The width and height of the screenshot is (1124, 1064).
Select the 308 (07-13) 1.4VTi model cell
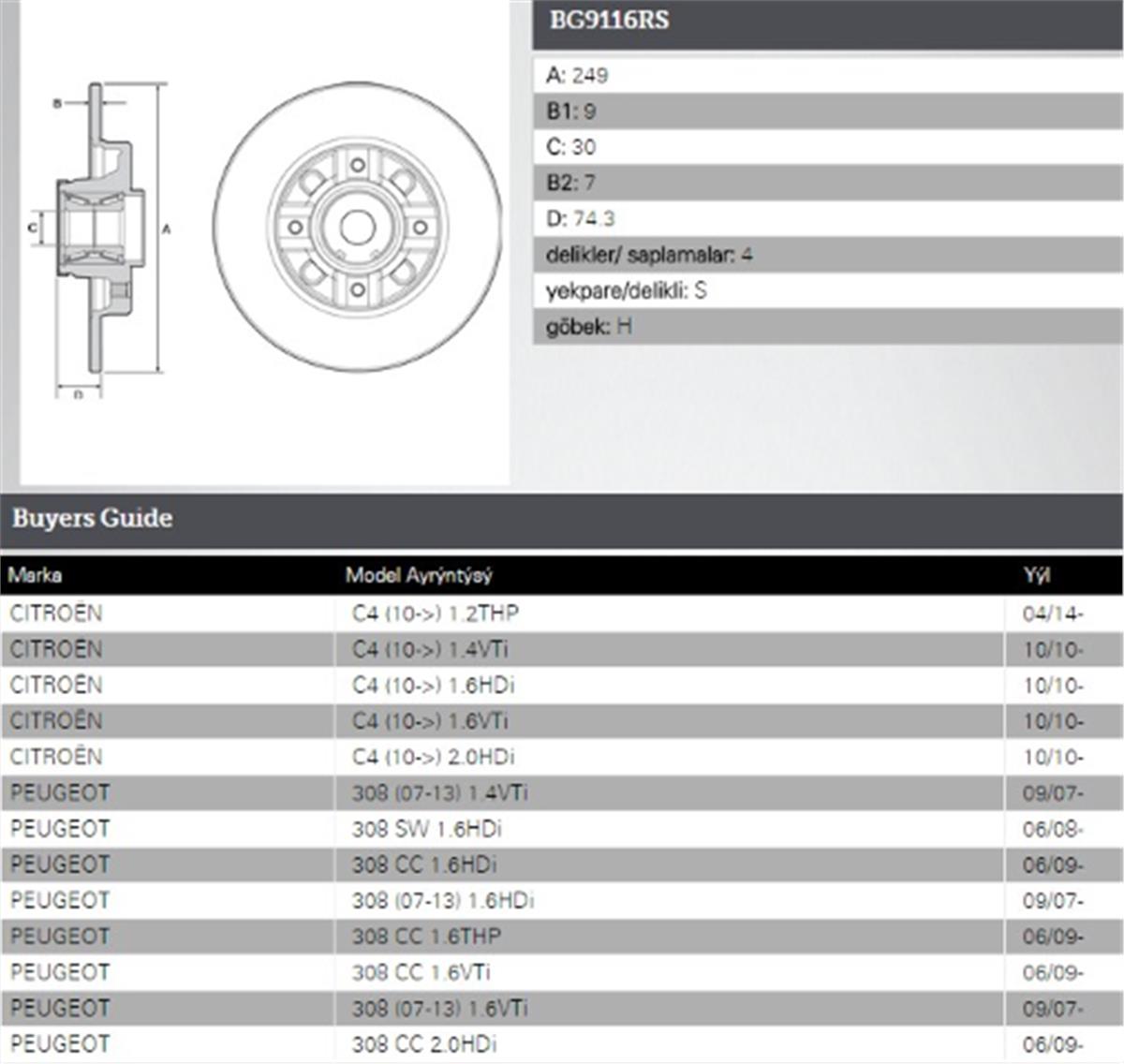tap(670, 792)
